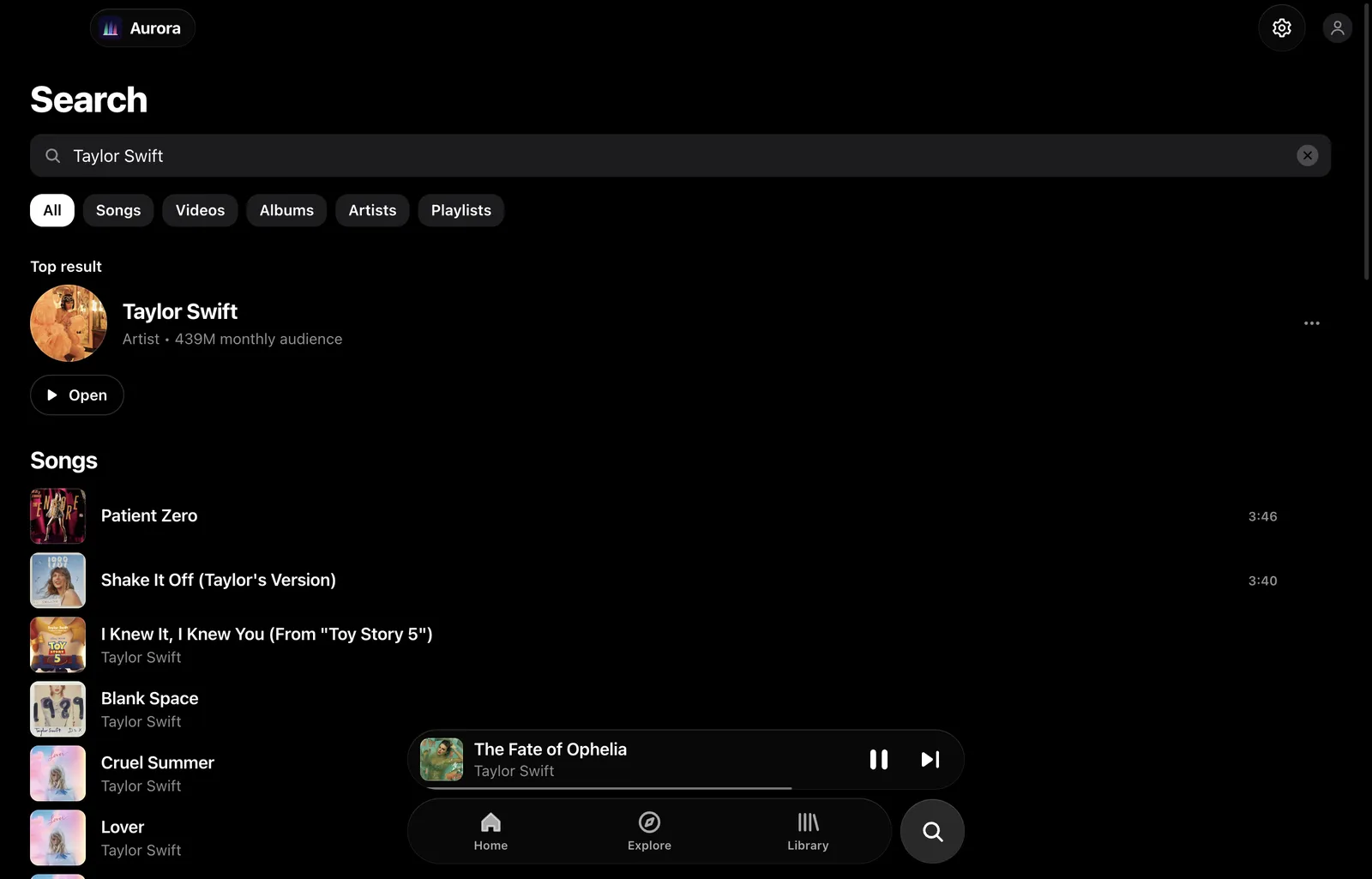This screenshot has width=1372, height=879.
Task: Play the song Lover
Action: (123, 827)
